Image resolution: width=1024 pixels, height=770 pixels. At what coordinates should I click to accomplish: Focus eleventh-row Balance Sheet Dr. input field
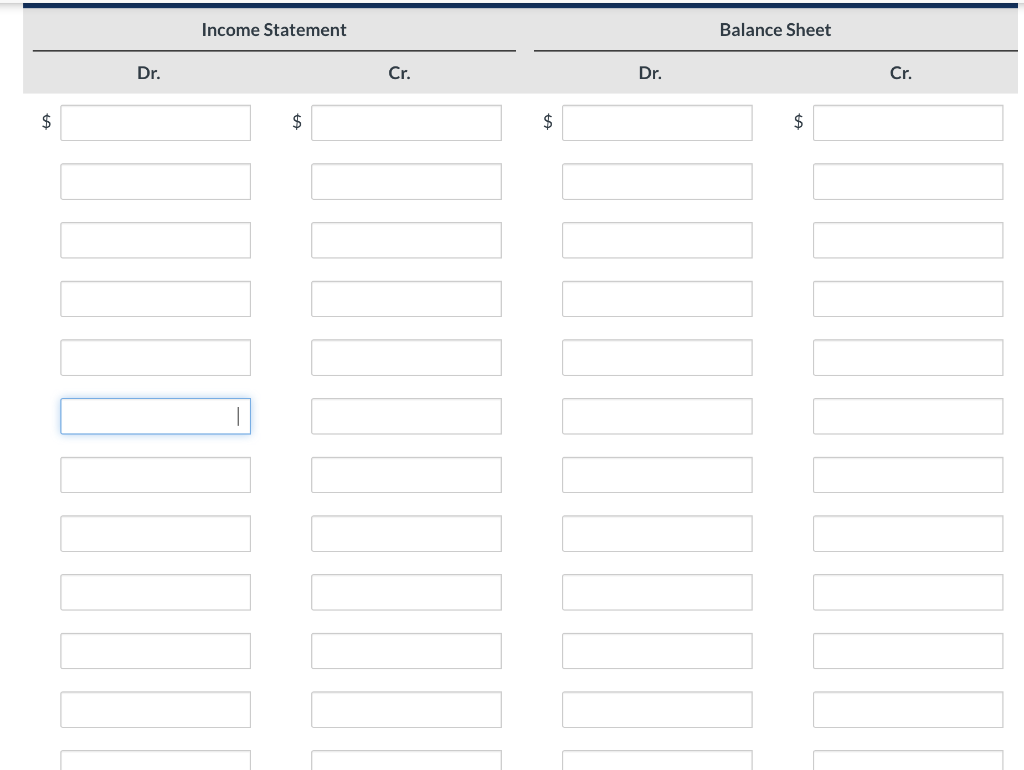(657, 709)
